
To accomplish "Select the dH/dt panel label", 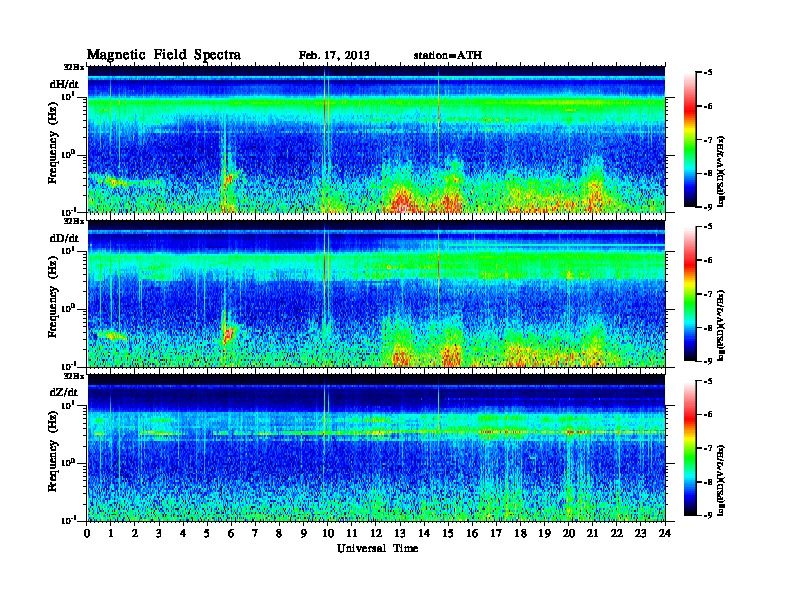I will tap(64, 84).
